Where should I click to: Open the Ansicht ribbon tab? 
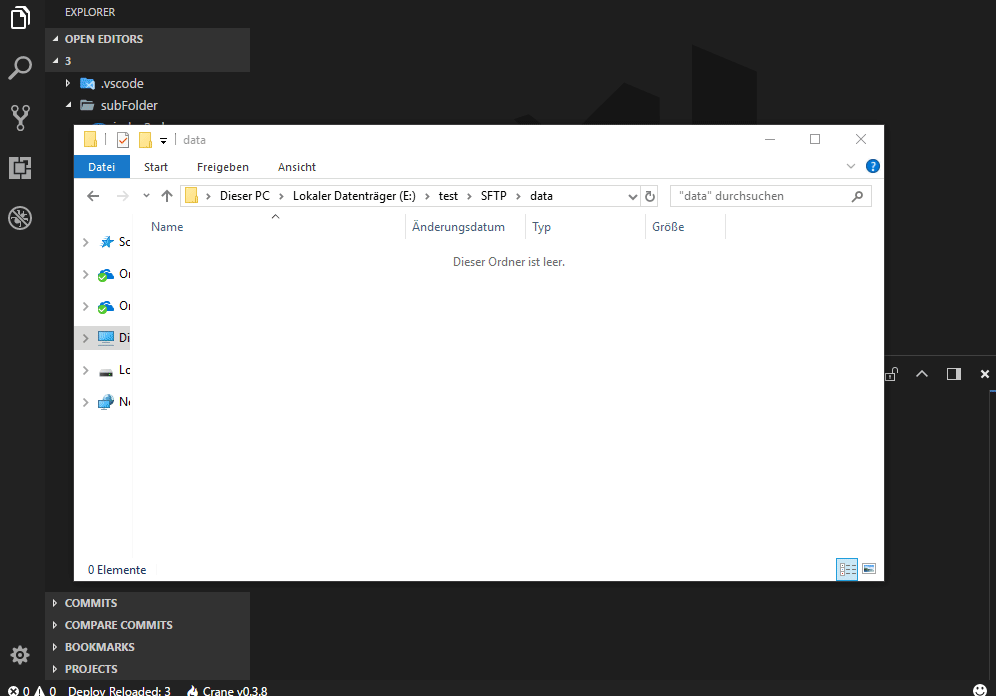click(297, 167)
